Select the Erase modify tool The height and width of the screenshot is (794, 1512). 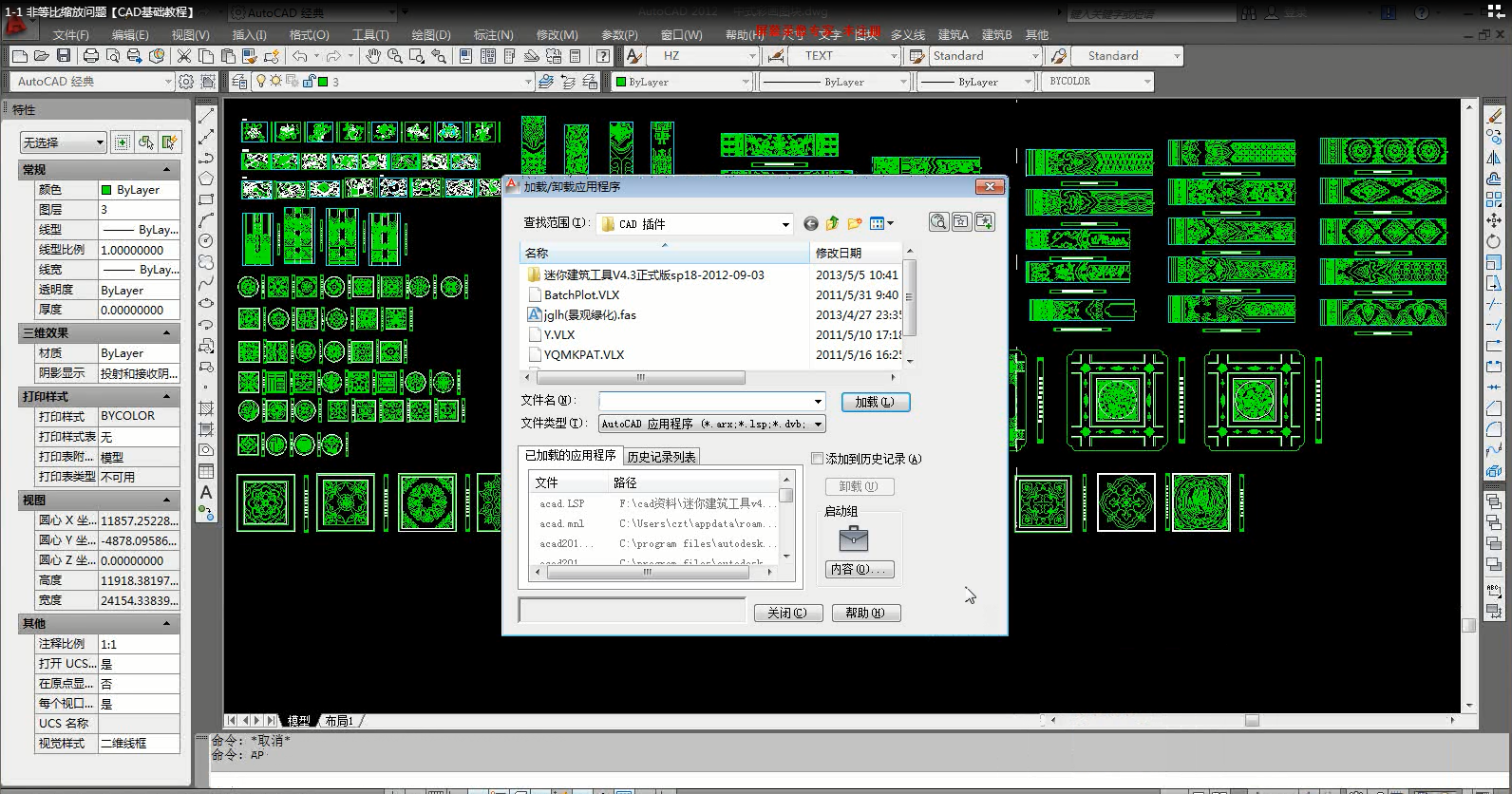pos(1494,116)
